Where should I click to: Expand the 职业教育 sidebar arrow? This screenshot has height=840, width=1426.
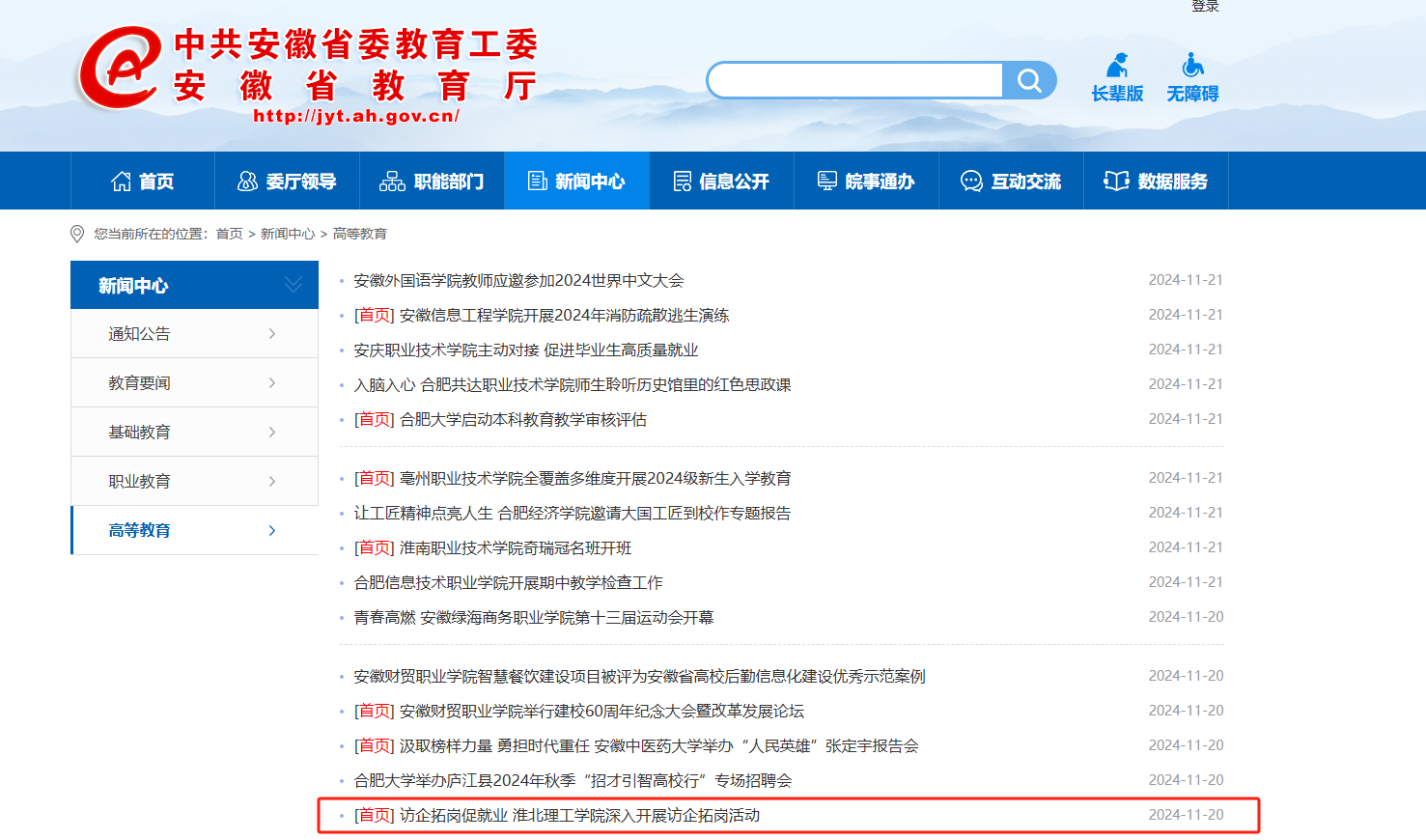click(272, 482)
